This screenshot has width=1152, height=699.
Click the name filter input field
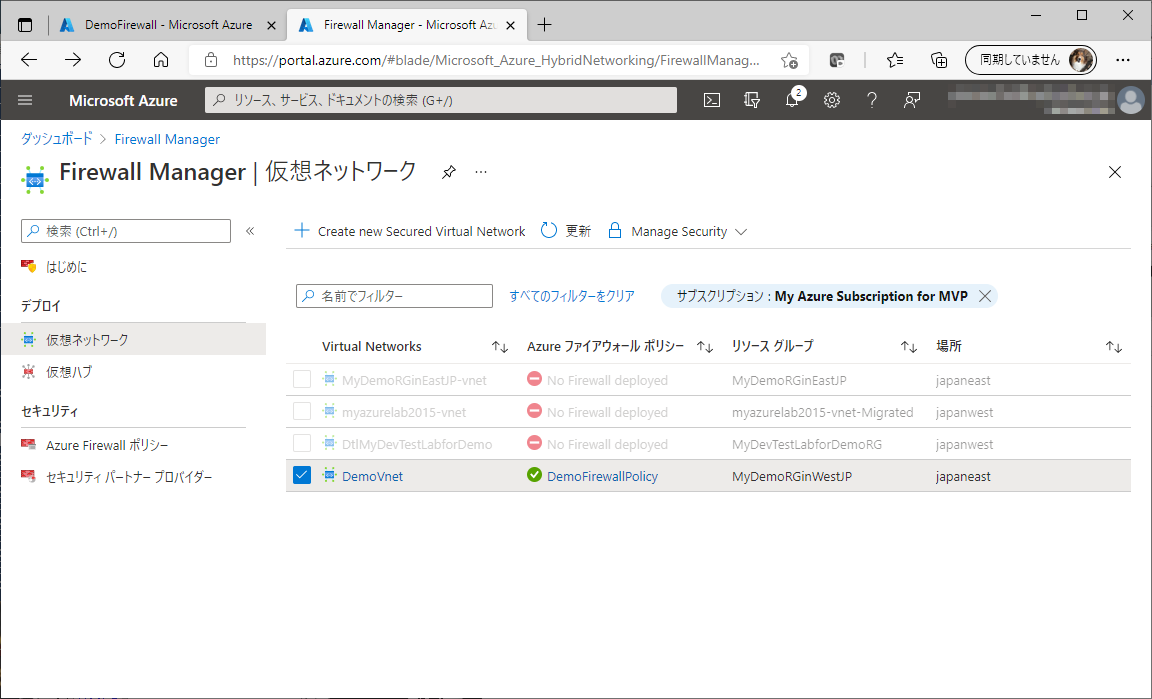395,296
